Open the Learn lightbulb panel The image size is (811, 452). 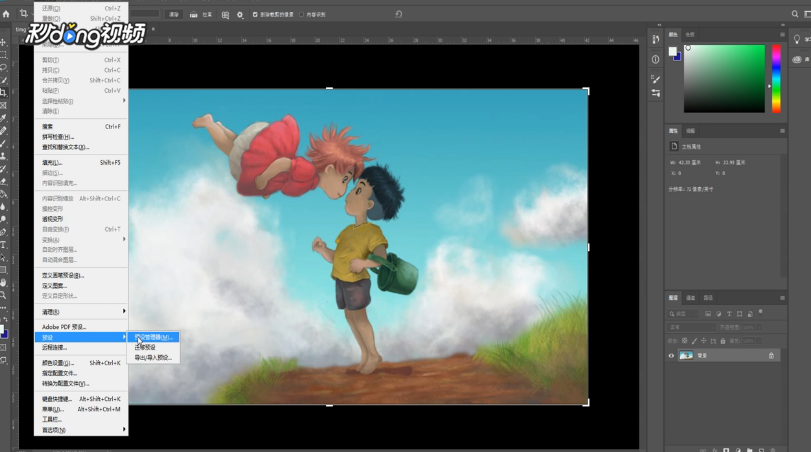tap(797, 39)
